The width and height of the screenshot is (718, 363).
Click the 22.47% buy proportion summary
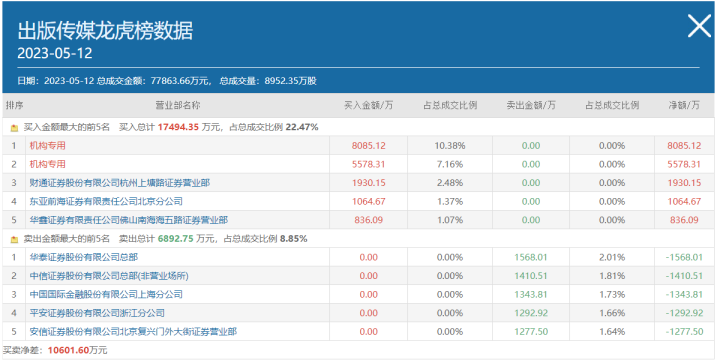pyautogui.click(x=302, y=127)
